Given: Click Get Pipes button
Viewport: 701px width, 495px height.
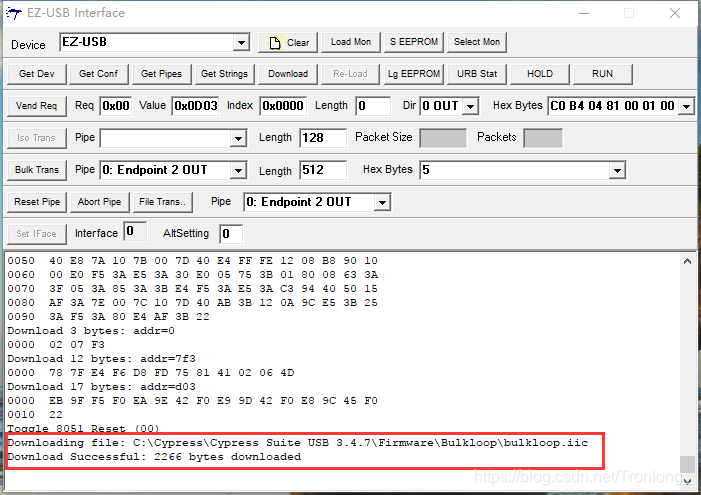Looking at the screenshot, I should click(x=161, y=74).
